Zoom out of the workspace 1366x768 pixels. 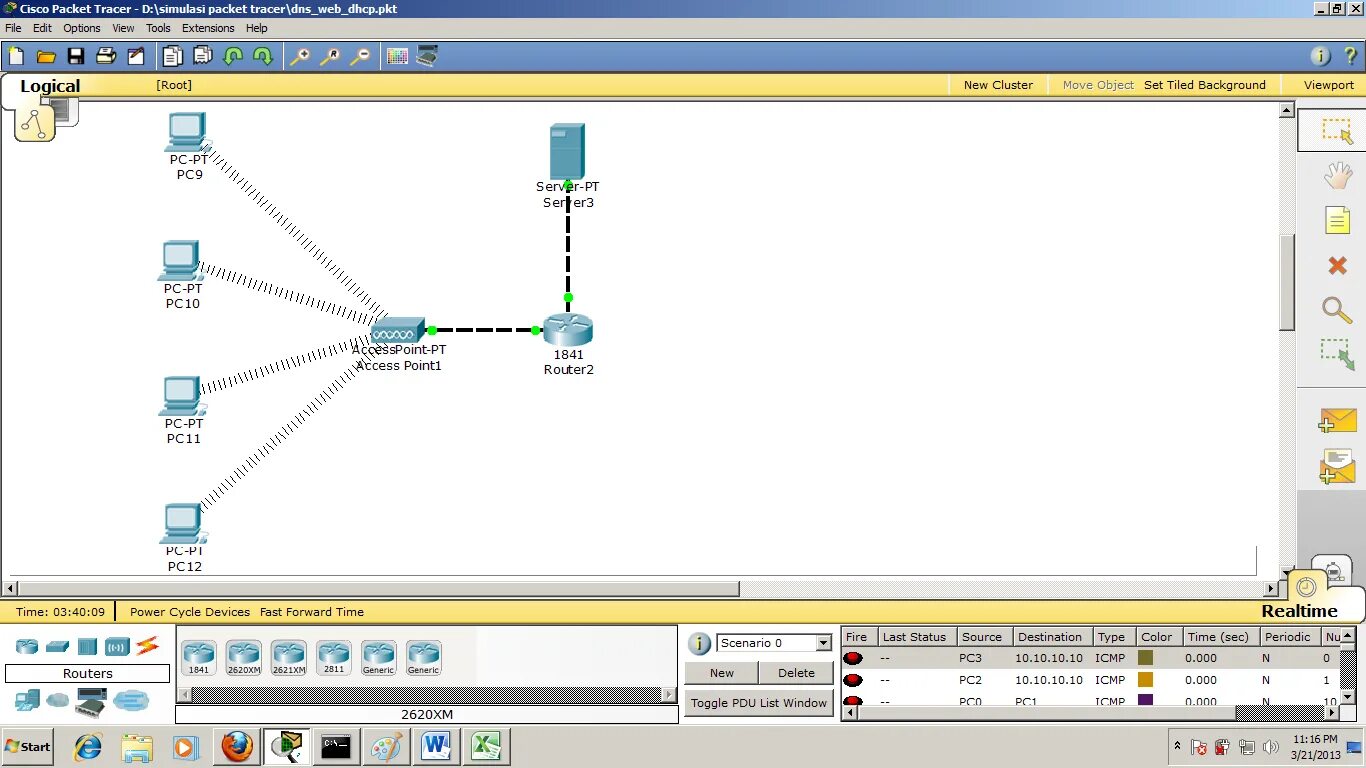click(x=359, y=56)
